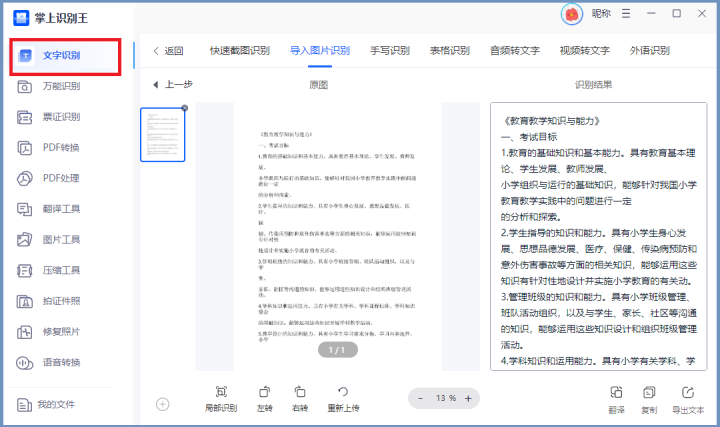
Task: Click the 掌上识别王 app logo
Action: (21, 18)
